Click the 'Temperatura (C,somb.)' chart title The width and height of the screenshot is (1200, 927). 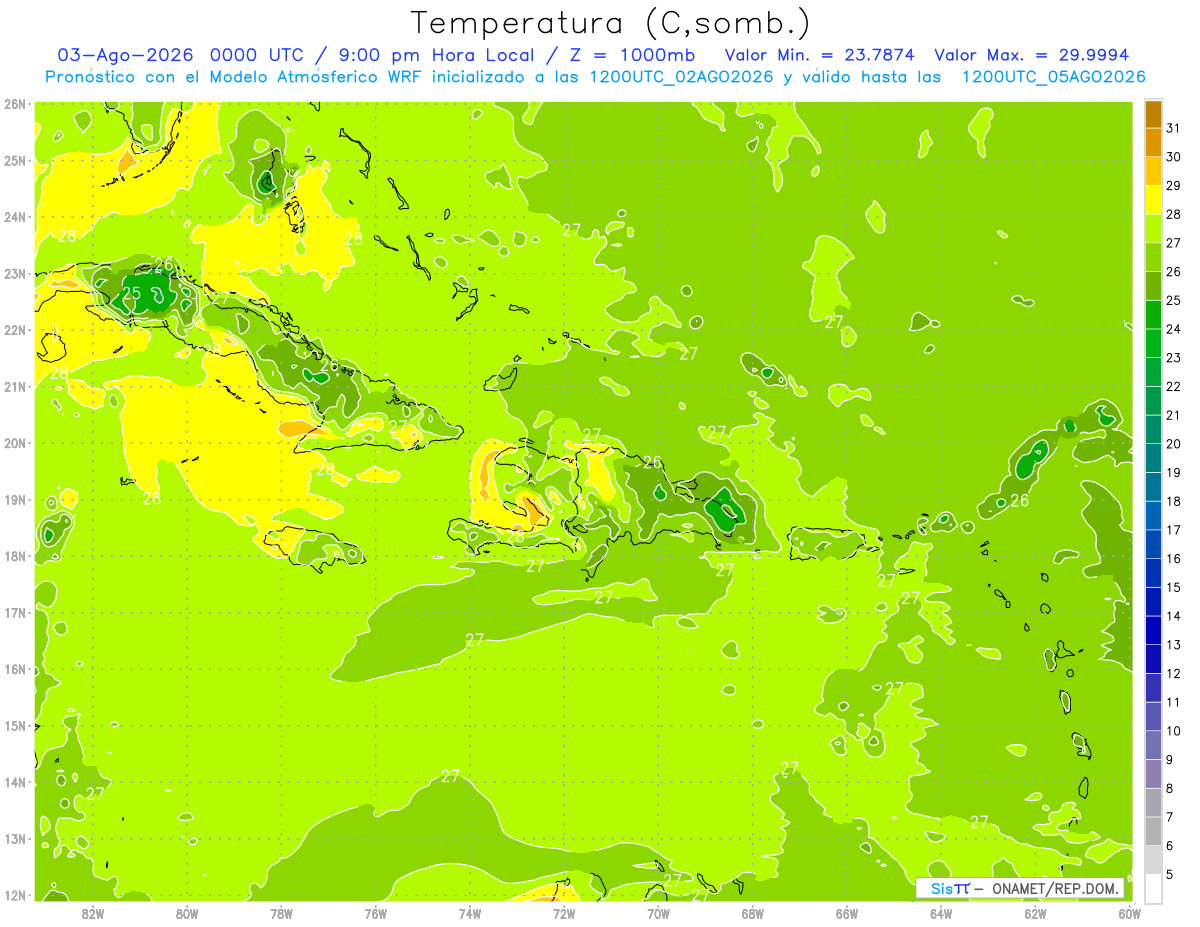tap(610, 22)
